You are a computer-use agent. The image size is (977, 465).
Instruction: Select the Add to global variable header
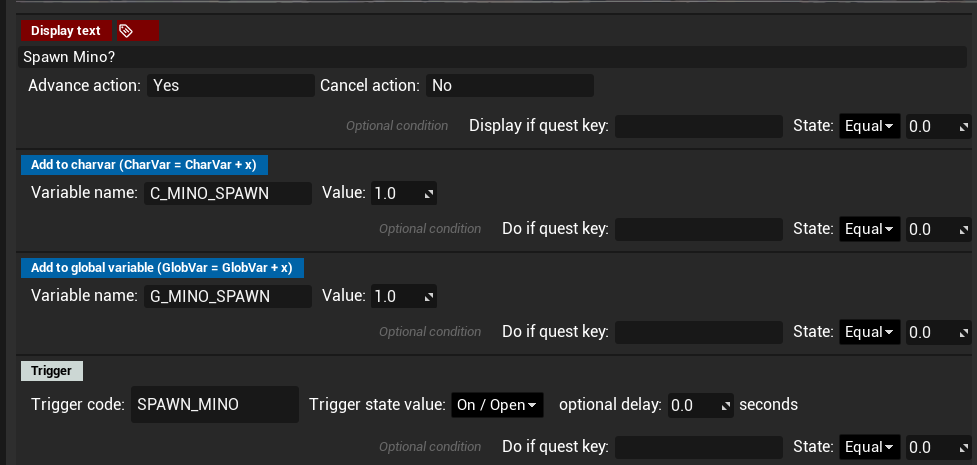coord(161,267)
